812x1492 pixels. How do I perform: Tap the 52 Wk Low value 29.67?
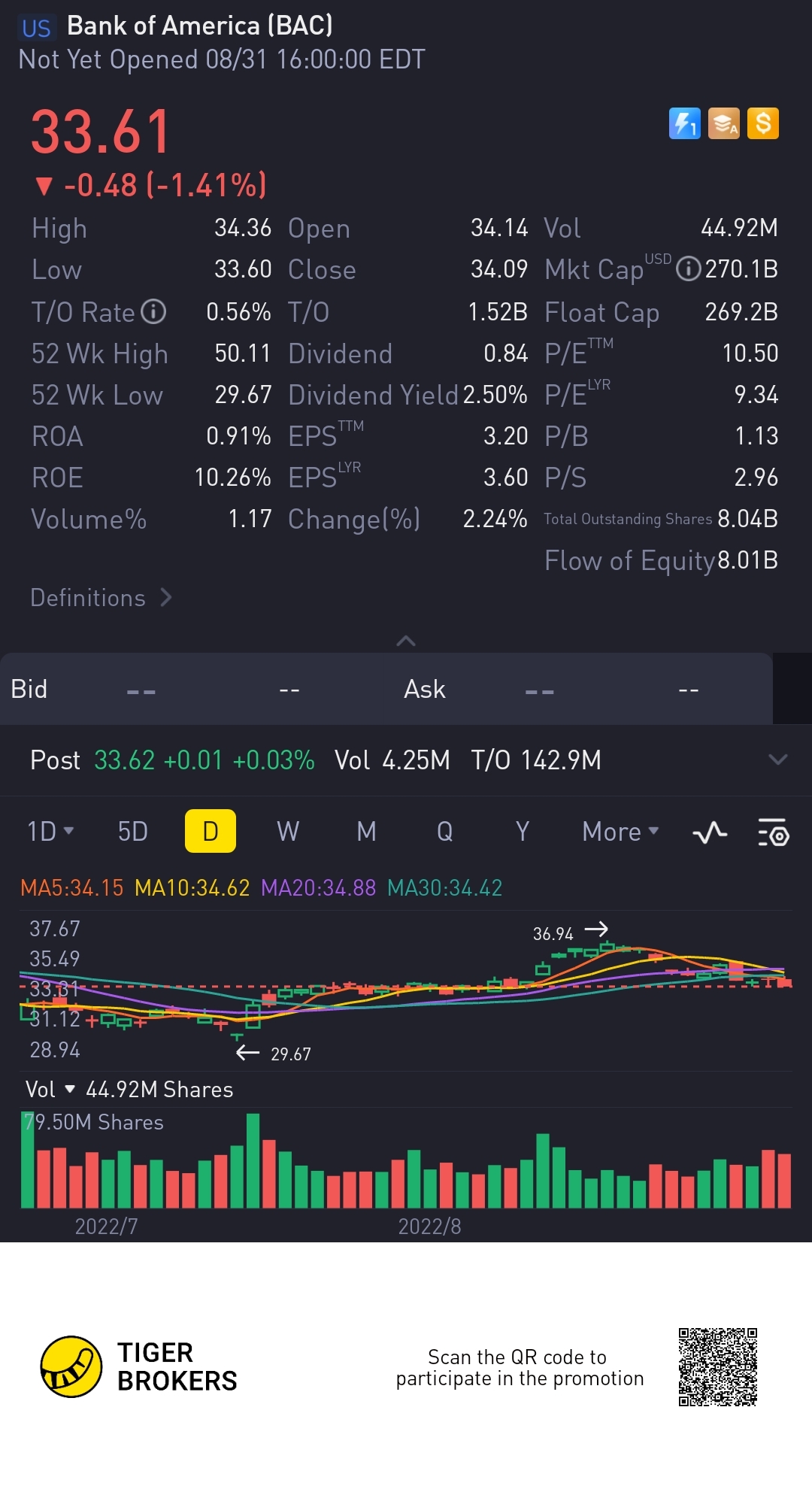pos(243,395)
